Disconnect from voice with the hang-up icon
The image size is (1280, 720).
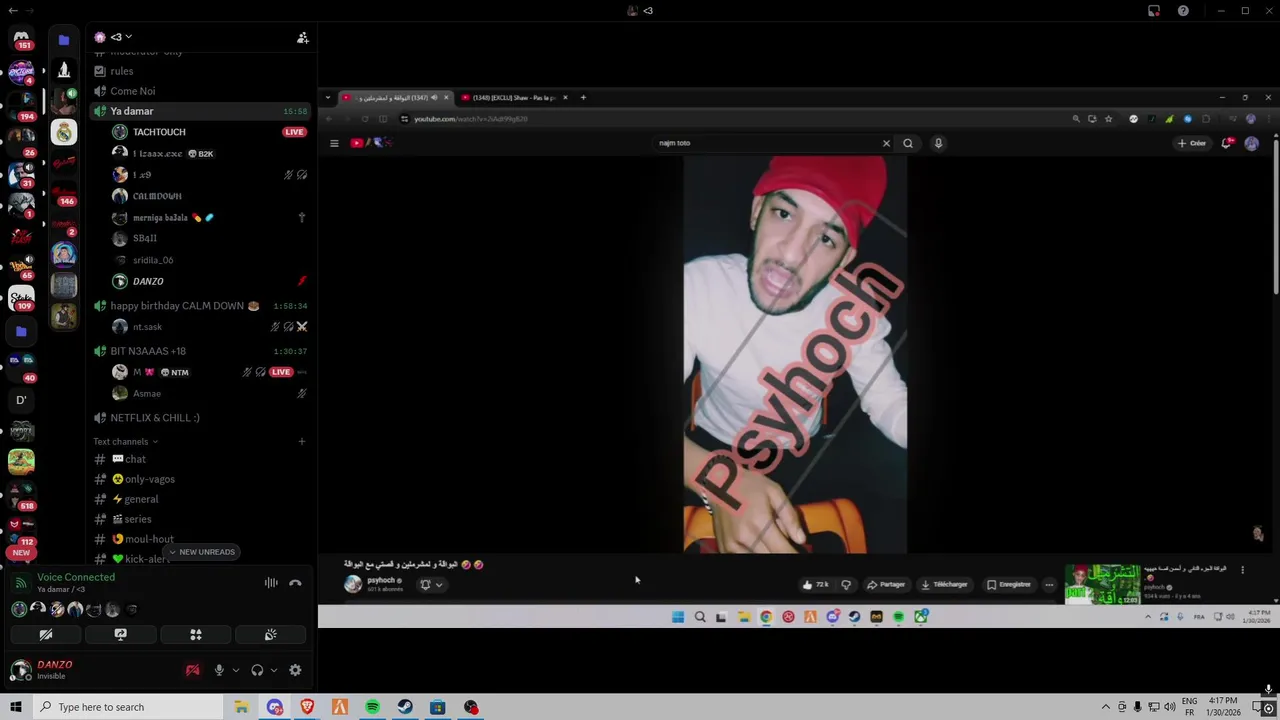[295, 583]
